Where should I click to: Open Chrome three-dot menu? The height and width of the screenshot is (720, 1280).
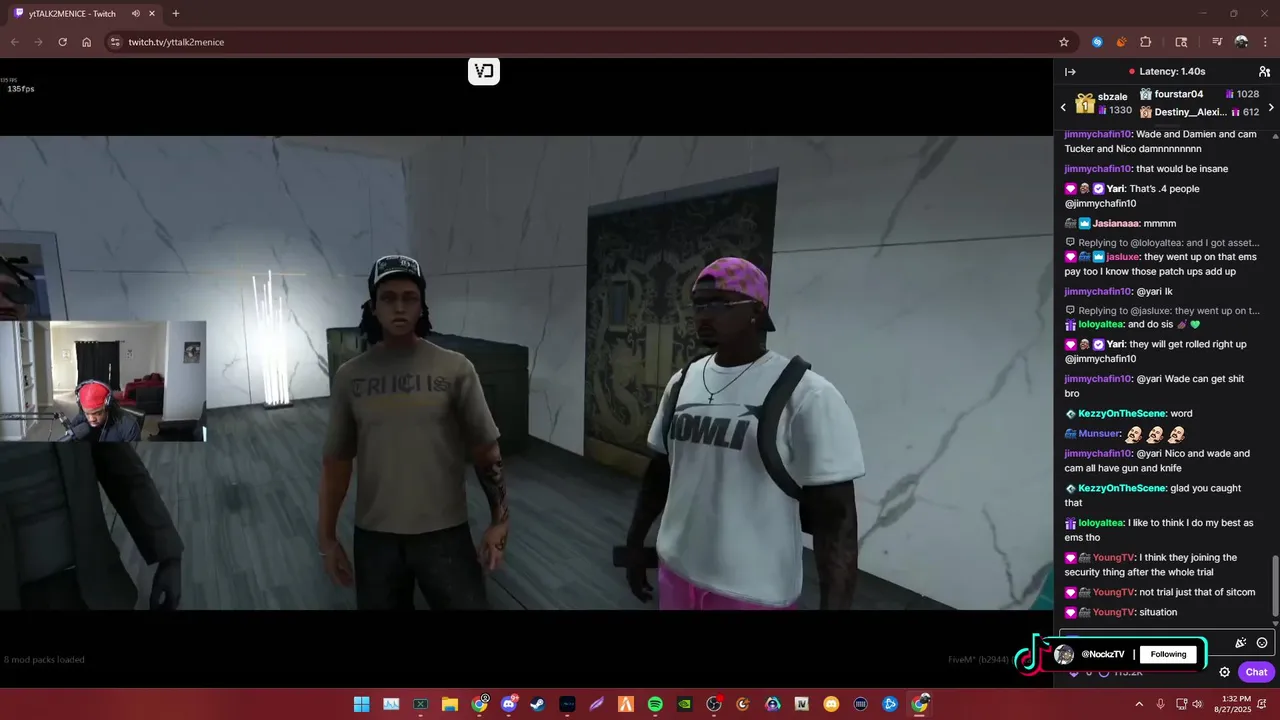pos(1265,42)
